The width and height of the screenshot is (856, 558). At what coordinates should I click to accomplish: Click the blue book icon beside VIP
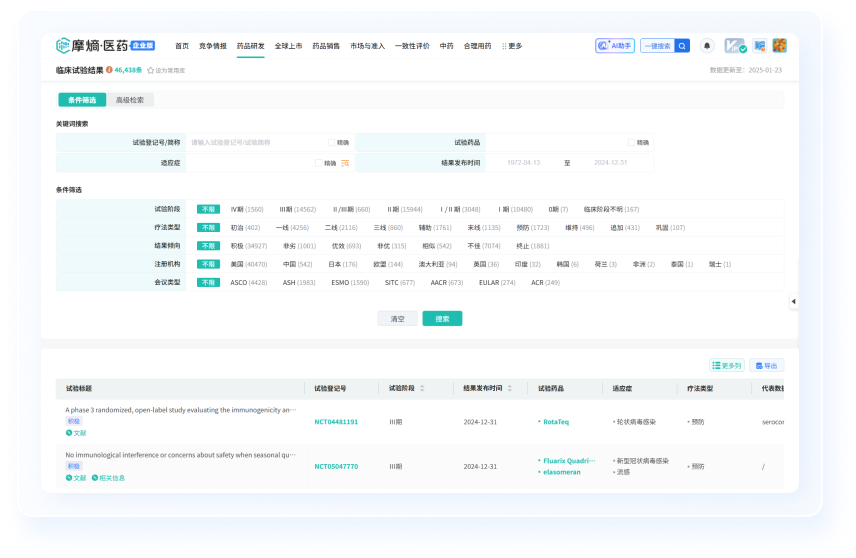pyautogui.click(x=759, y=46)
